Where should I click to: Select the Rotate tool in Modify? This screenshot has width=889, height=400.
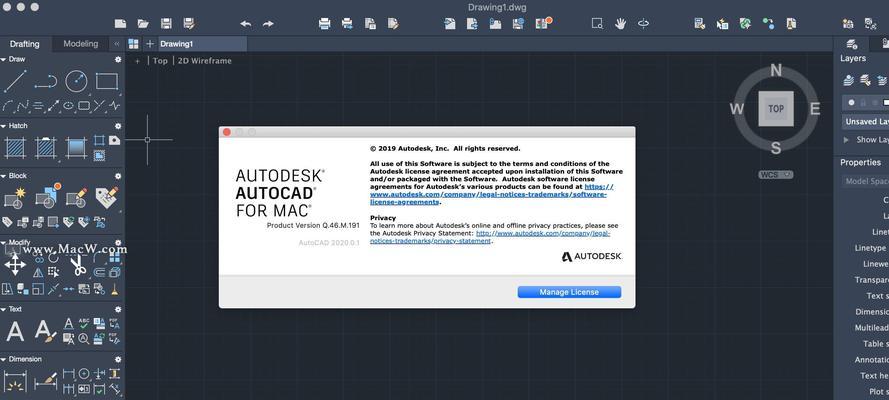click(53, 258)
